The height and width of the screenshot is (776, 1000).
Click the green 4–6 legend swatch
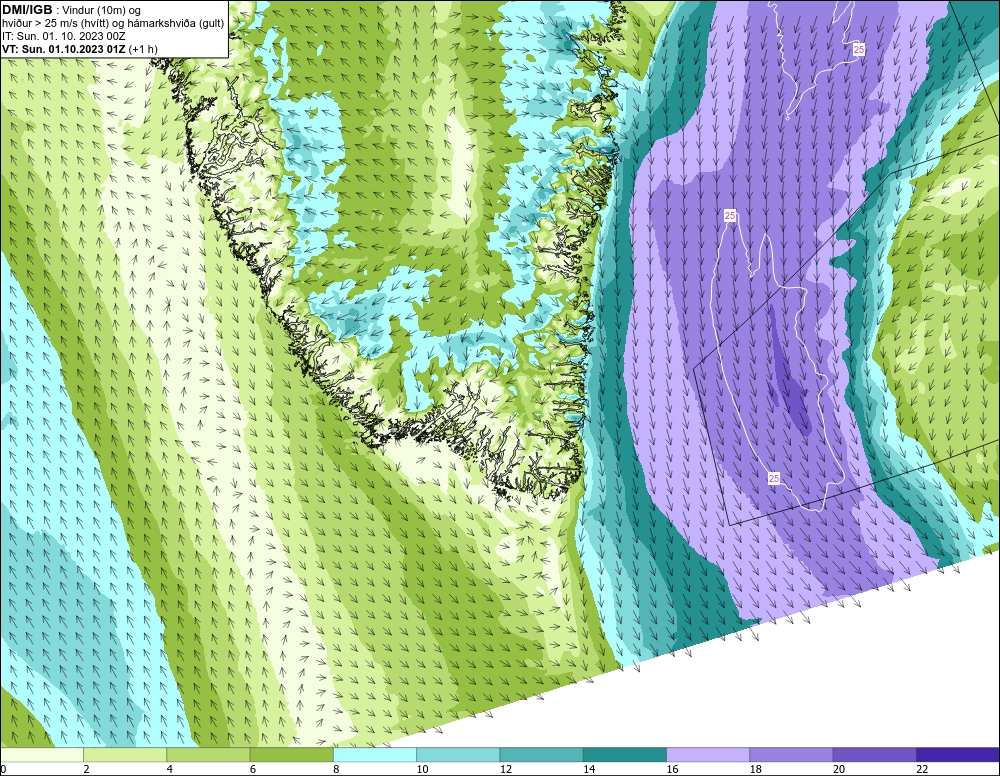pos(209,754)
